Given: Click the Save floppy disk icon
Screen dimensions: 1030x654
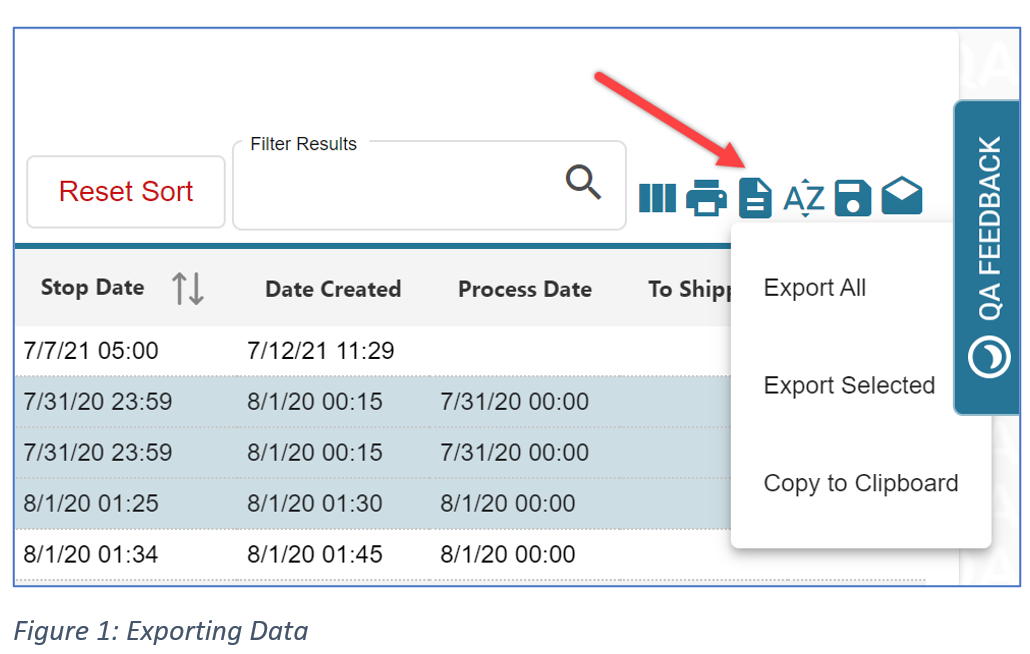Looking at the screenshot, I should point(852,197).
